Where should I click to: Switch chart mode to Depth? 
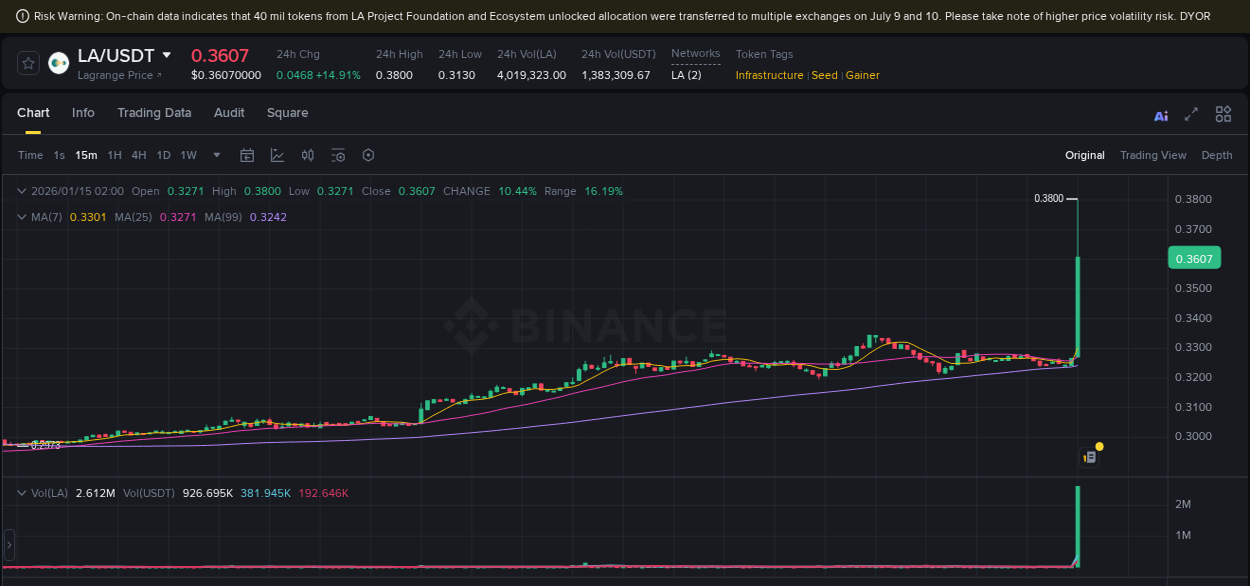(1216, 155)
